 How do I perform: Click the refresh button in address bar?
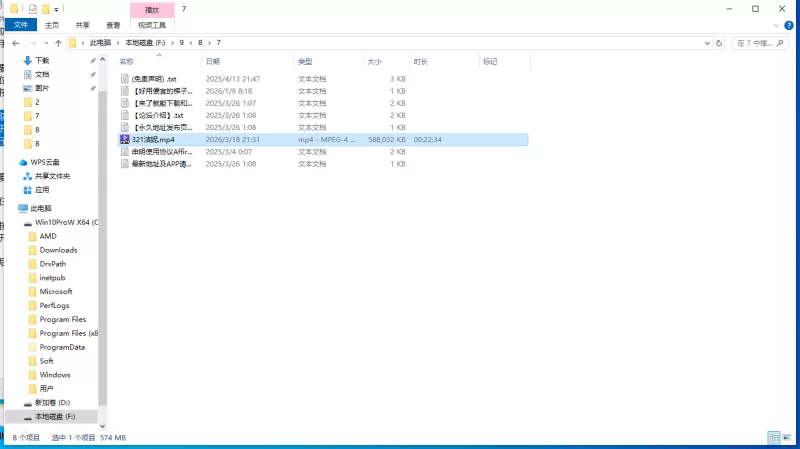click(720, 43)
